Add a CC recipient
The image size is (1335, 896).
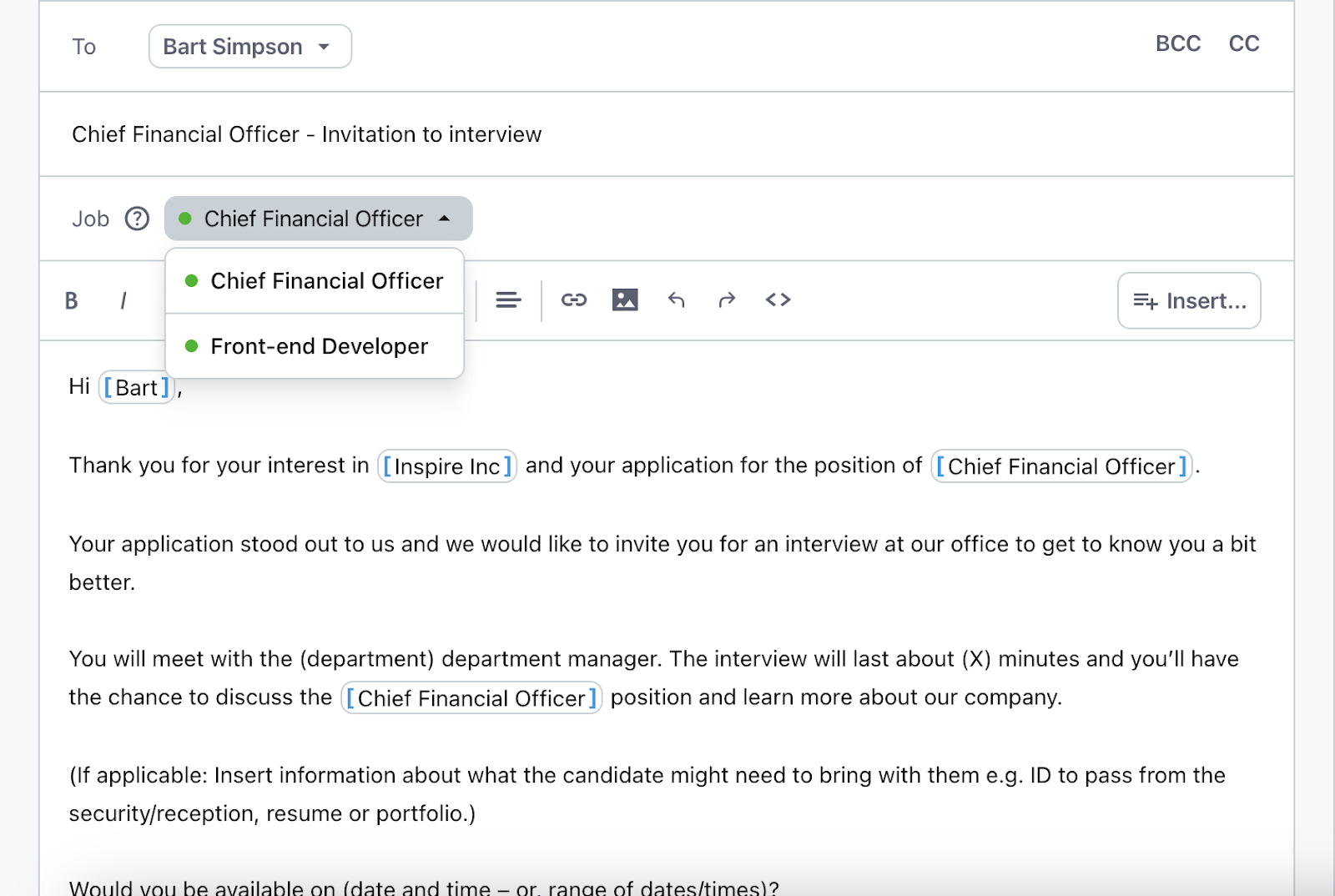point(1243,43)
